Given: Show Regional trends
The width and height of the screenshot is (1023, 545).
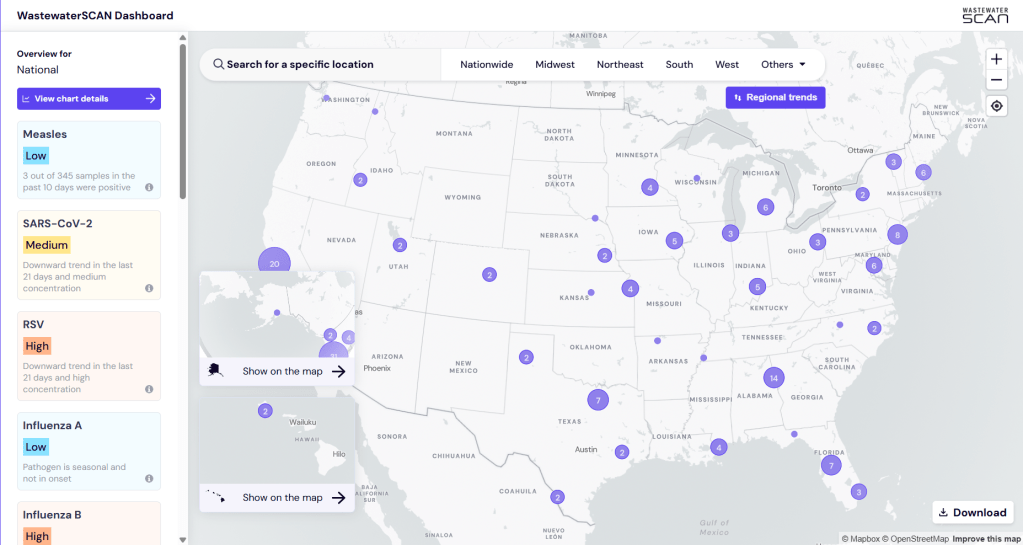Looking at the screenshot, I should 775,98.
